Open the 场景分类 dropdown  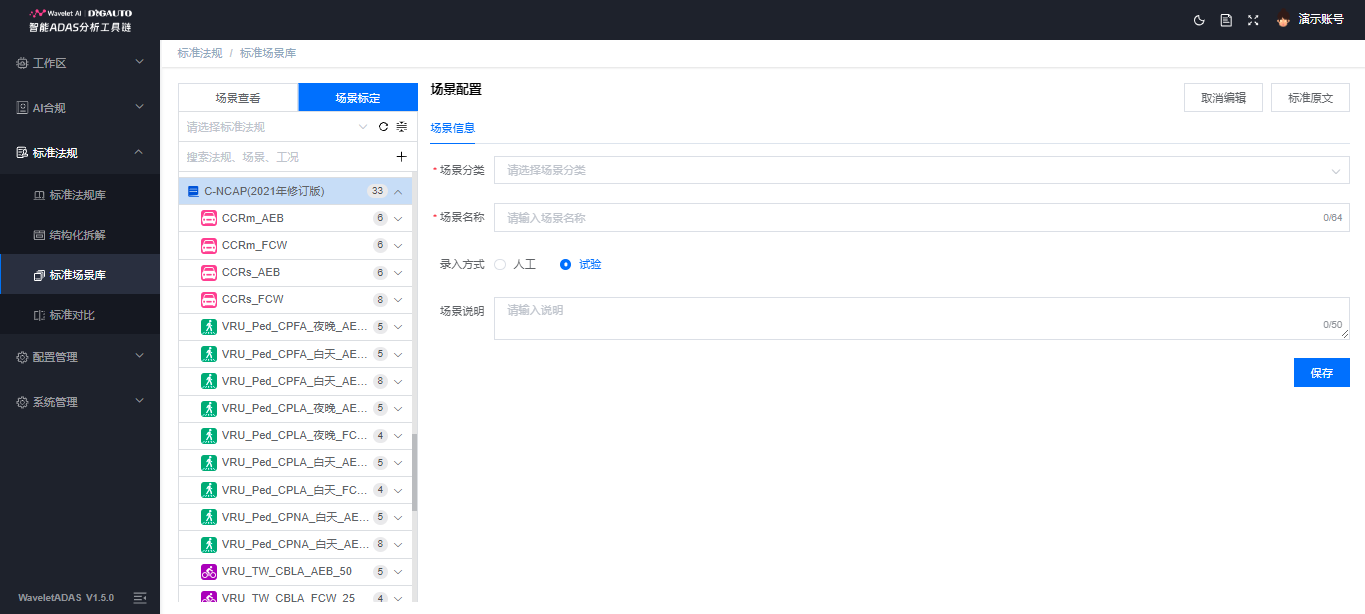(922, 170)
